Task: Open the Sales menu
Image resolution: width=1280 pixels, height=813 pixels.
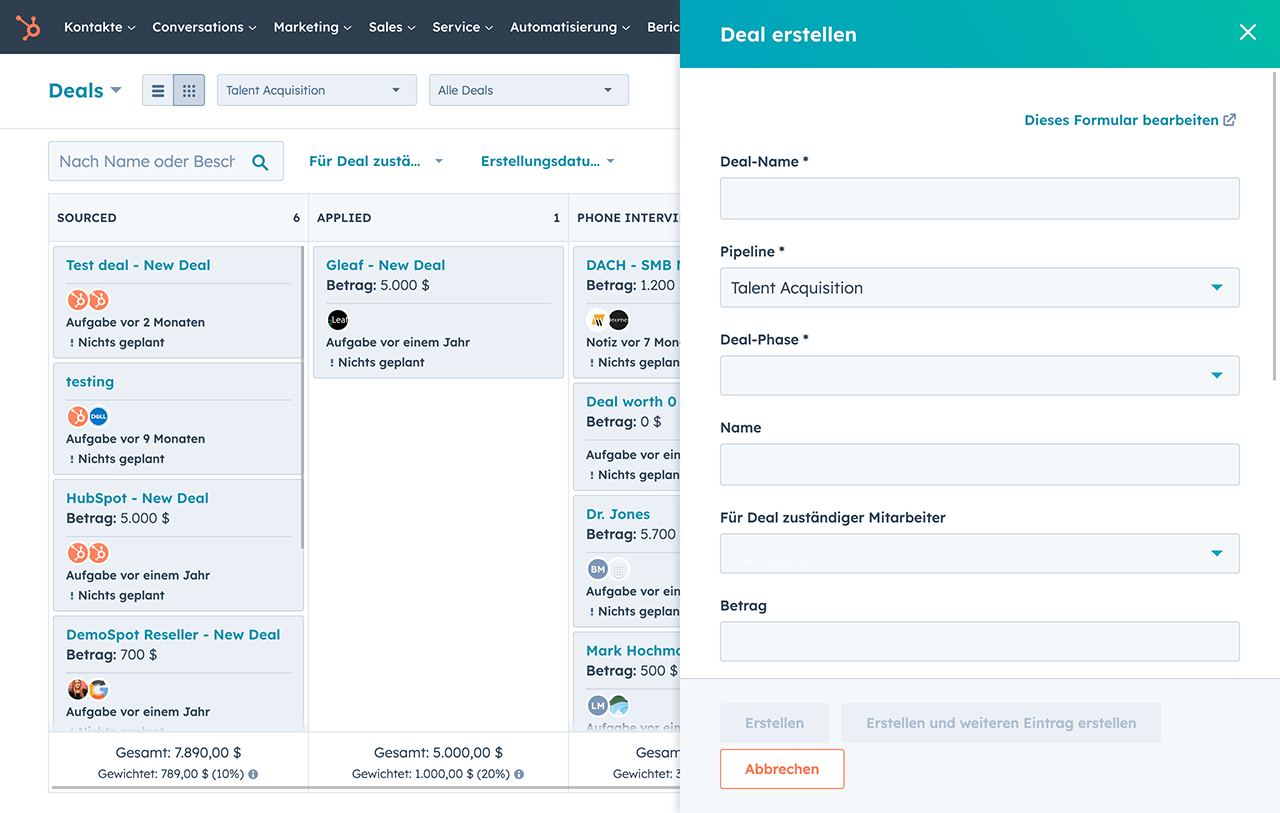Action: pyautogui.click(x=392, y=27)
